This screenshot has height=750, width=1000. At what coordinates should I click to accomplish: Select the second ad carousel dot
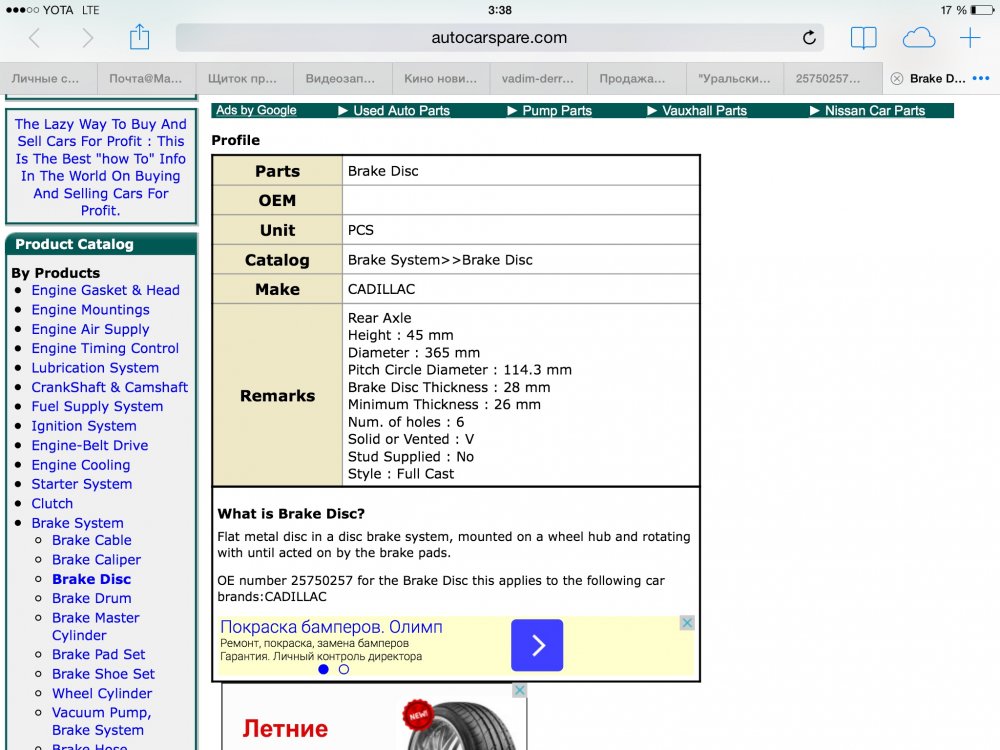344,669
